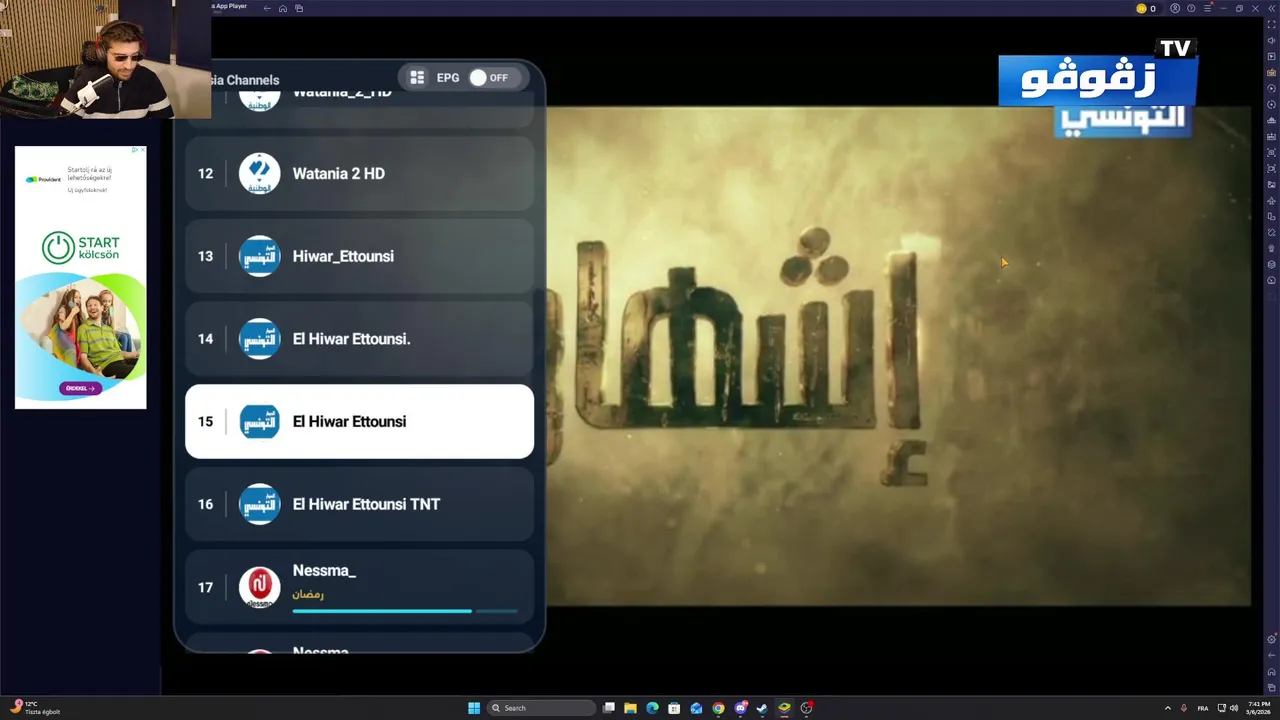The height and width of the screenshot is (720, 1280).
Task: Click the highlighted orange TV side toolbar icon
Action: tap(1271, 72)
